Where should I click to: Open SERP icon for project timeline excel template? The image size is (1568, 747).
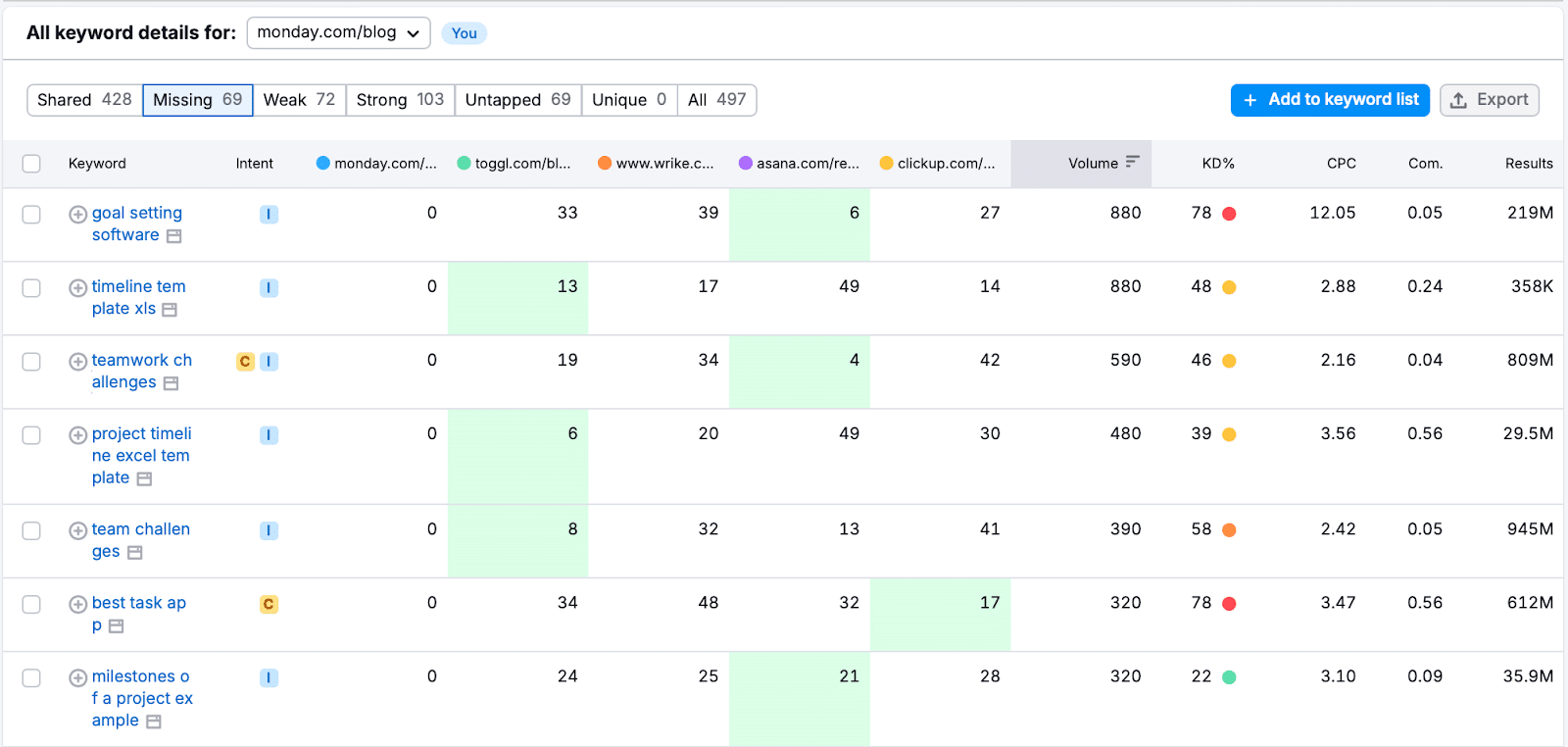click(144, 478)
